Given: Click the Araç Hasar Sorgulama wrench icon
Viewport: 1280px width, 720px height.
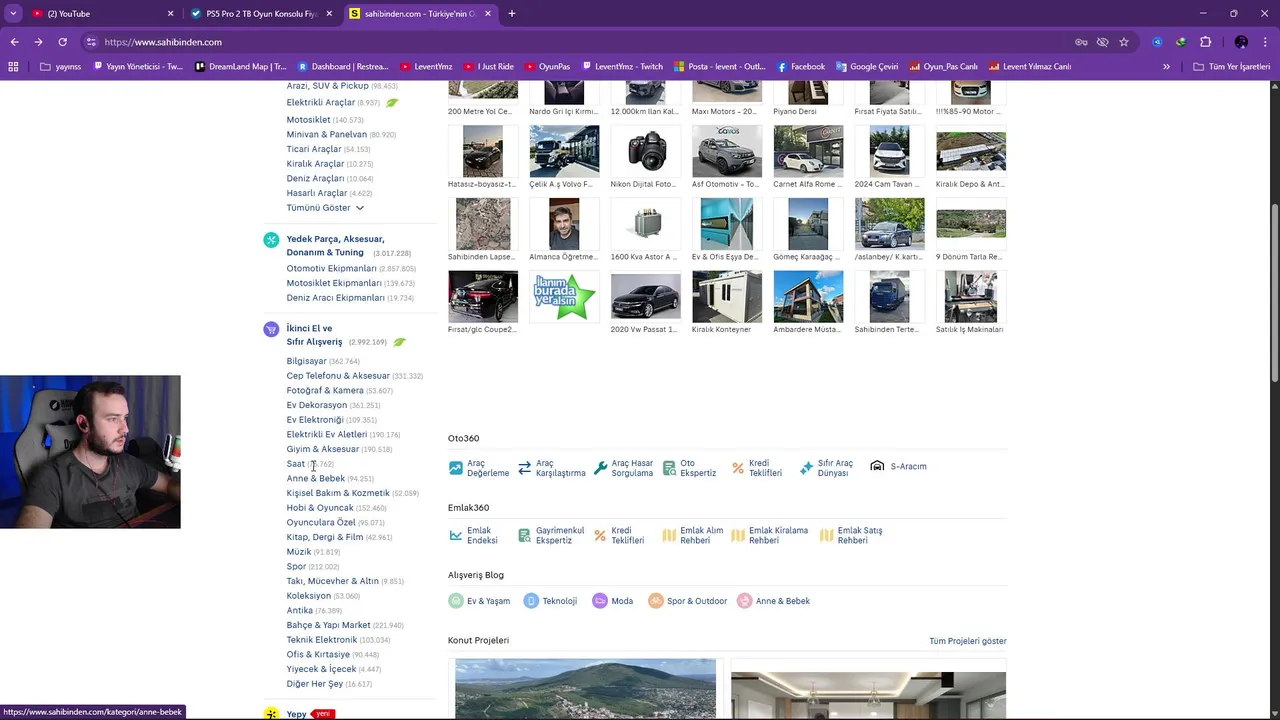Looking at the screenshot, I should click(x=600, y=468).
